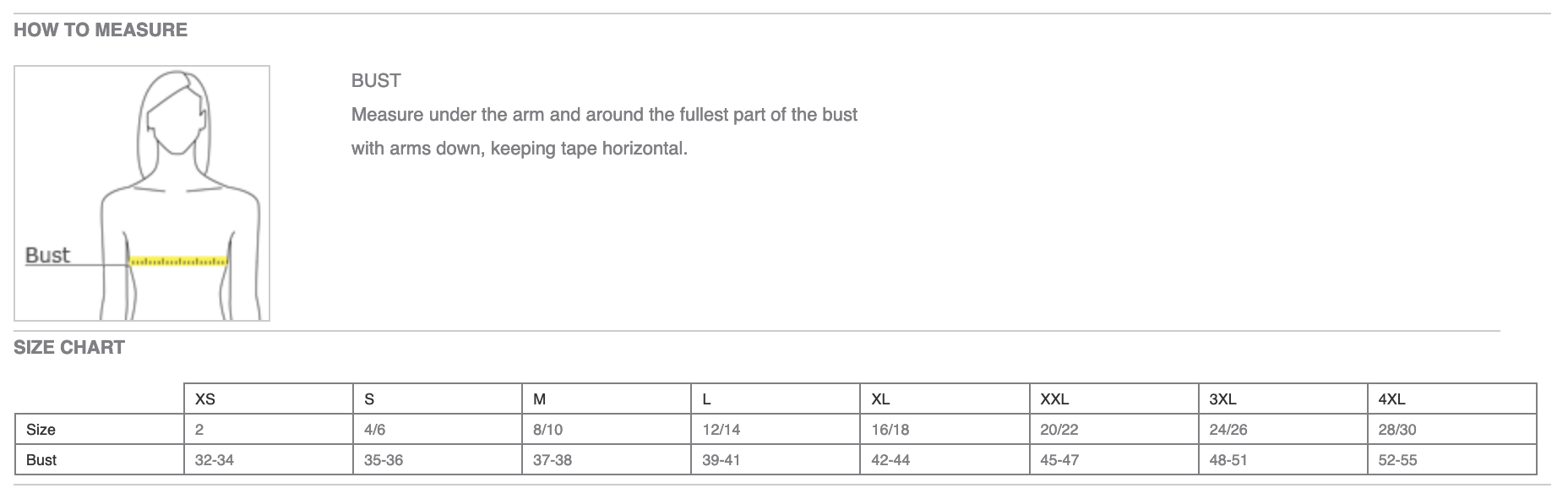This screenshot has width=1568, height=488.
Task: Click the 32-34 bust measurement cell
Action: [x=269, y=459]
